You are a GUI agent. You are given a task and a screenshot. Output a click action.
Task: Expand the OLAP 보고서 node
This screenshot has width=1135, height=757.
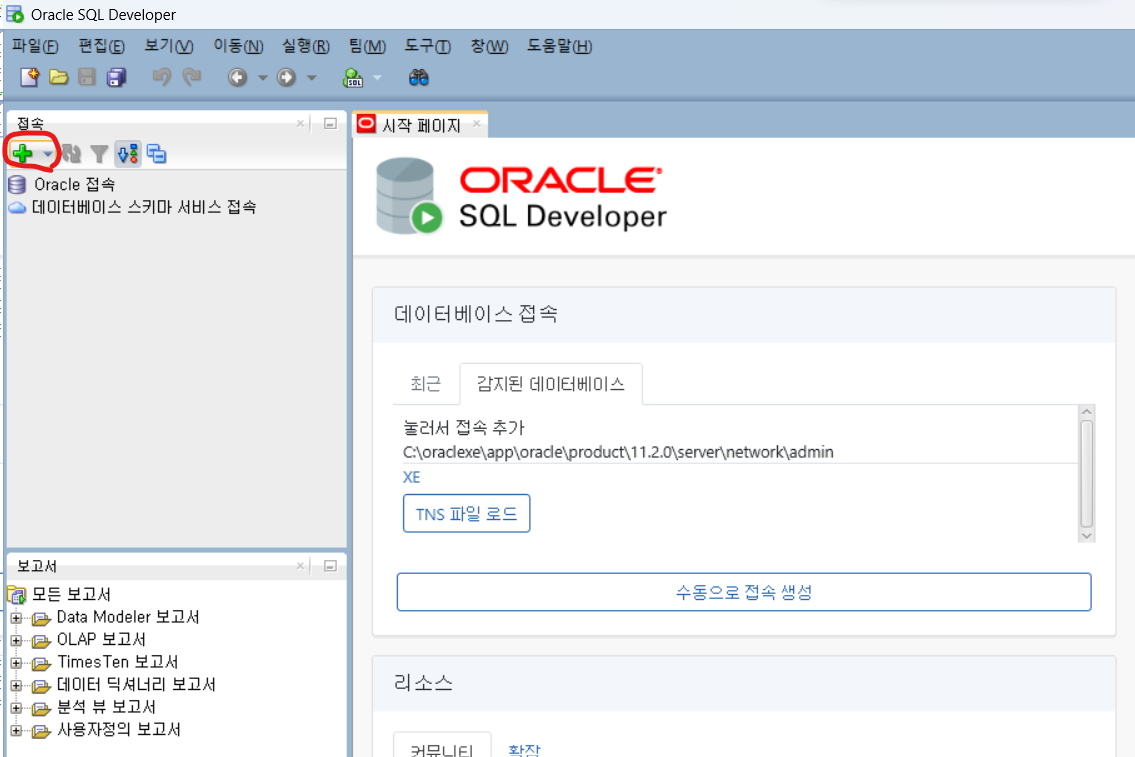[17, 640]
